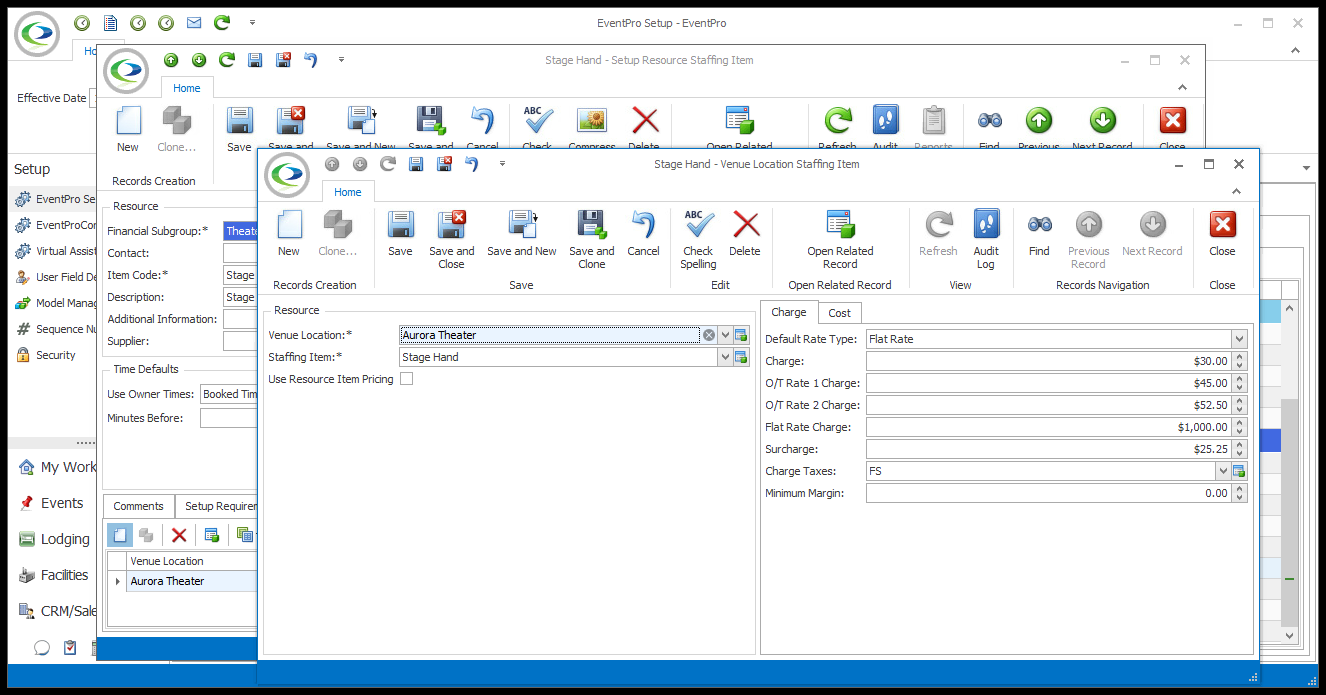Open Default Rate Type dropdown
This screenshot has height=695, width=1326.
[1240, 339]
